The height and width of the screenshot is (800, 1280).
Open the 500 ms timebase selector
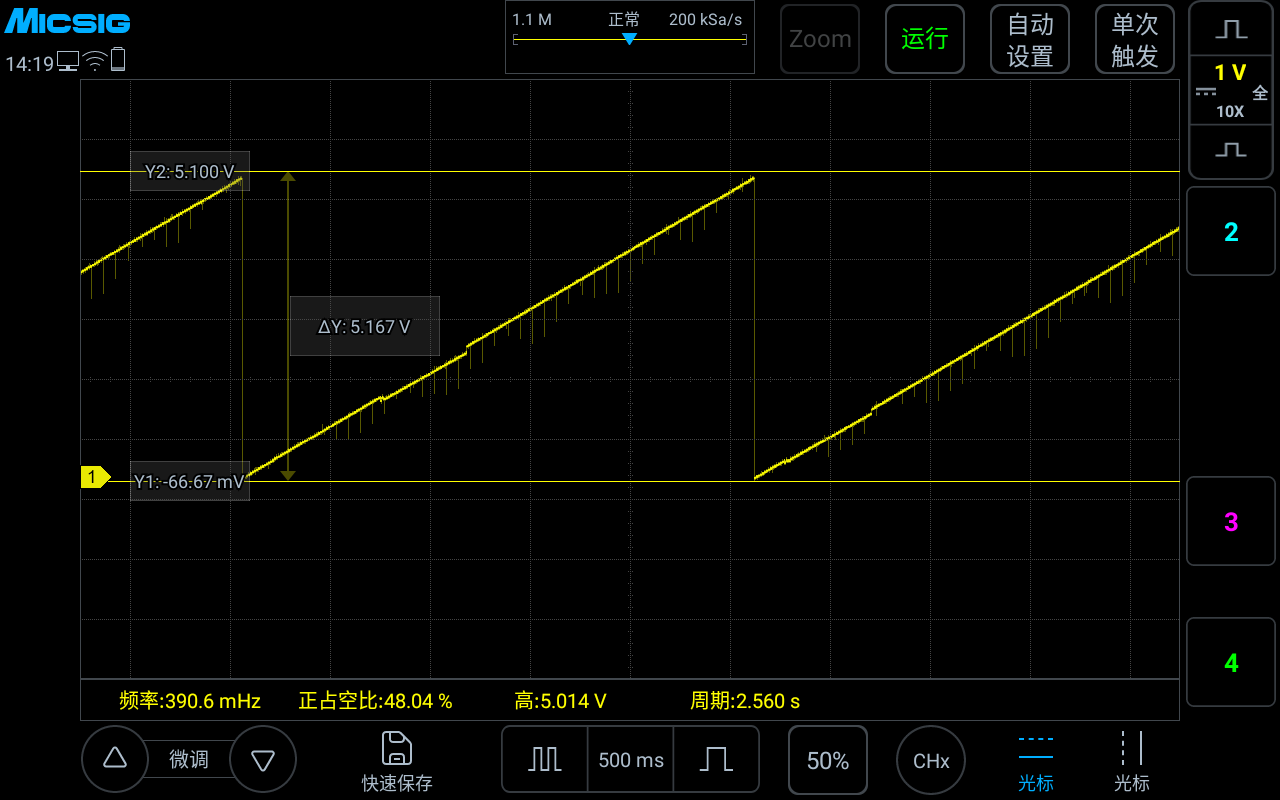[631, 759]
